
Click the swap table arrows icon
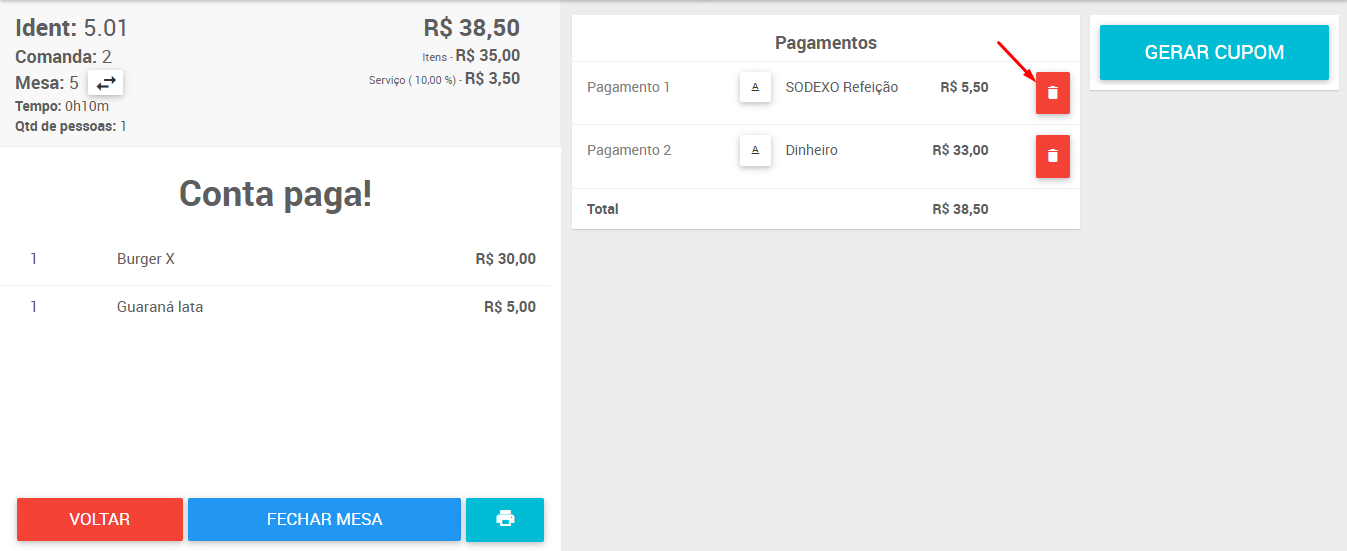(x=106, y=83)
